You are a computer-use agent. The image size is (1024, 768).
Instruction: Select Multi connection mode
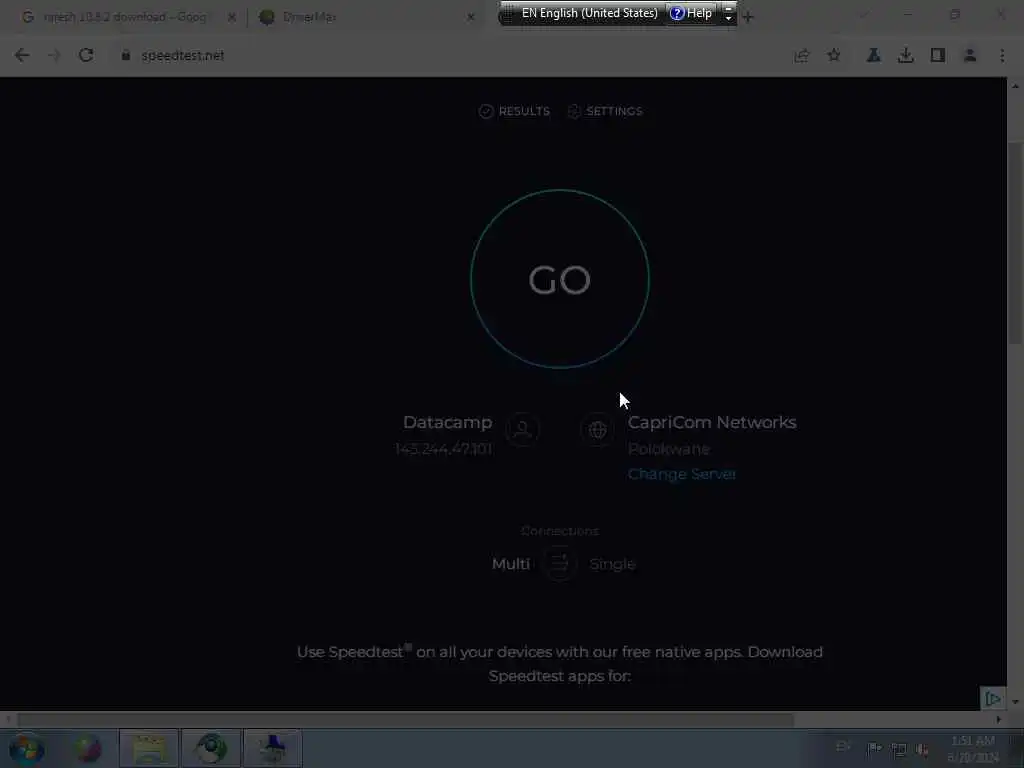(511, 564)
